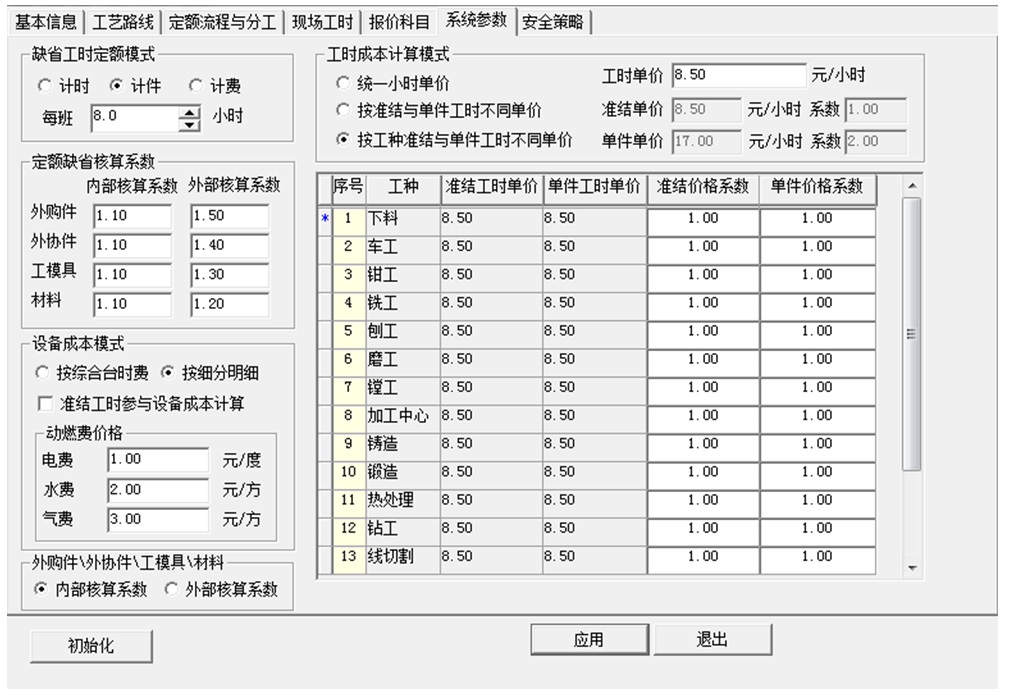Edit 工模具 内部核算系数 field
The height and width of the screenshot is (699, 1009).
click(x=133, y=275)
